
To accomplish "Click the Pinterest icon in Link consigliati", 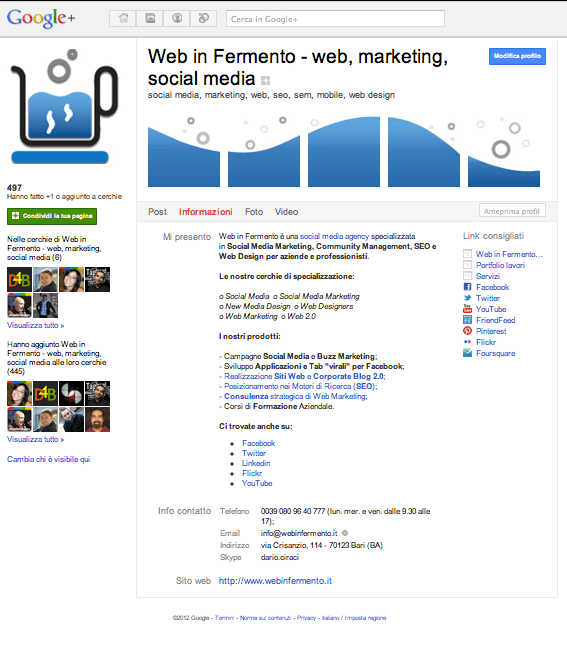I will point(467,330).
